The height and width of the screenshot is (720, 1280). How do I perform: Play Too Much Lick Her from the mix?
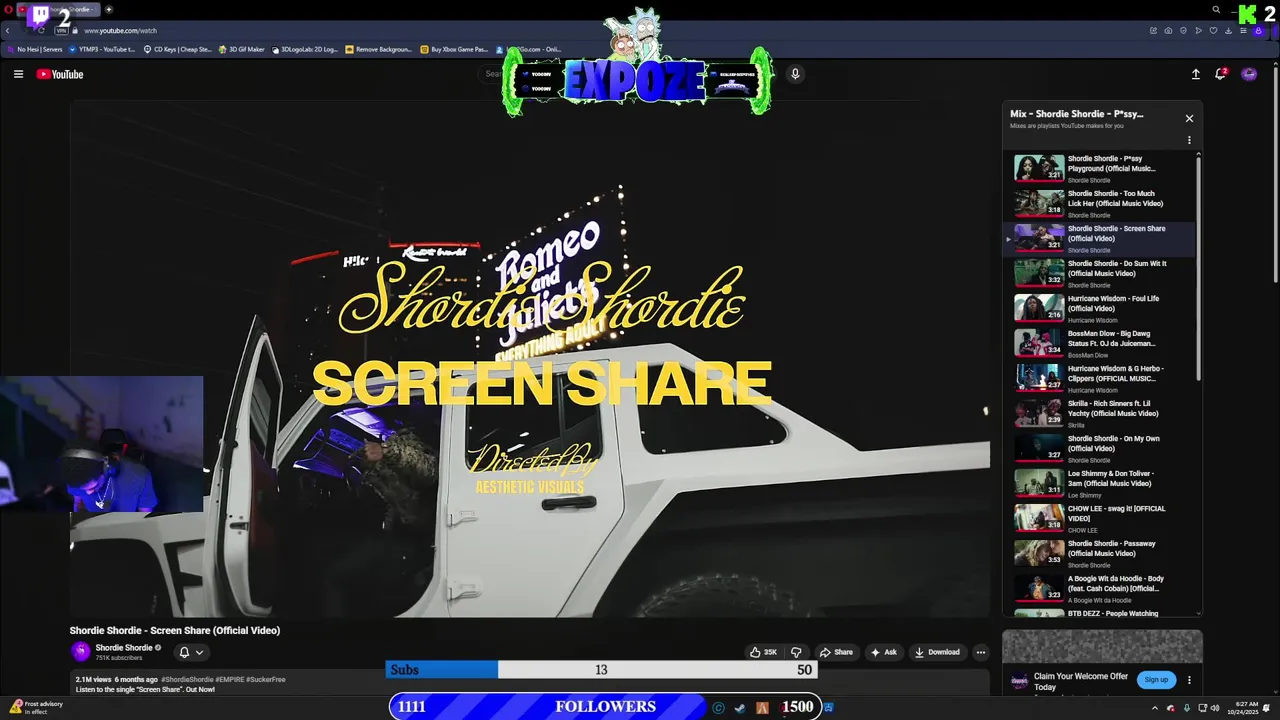tap(1100, 203)
